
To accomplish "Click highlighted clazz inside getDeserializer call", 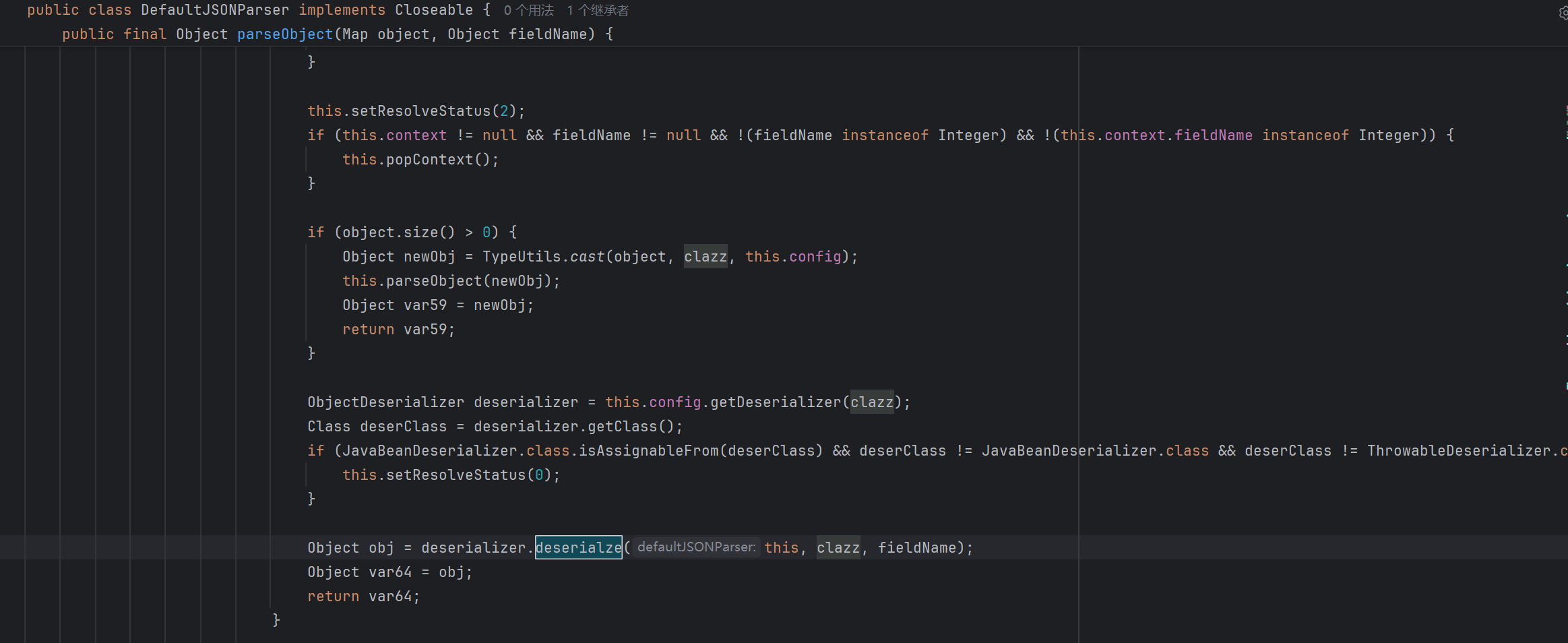I will pos(871,402).
